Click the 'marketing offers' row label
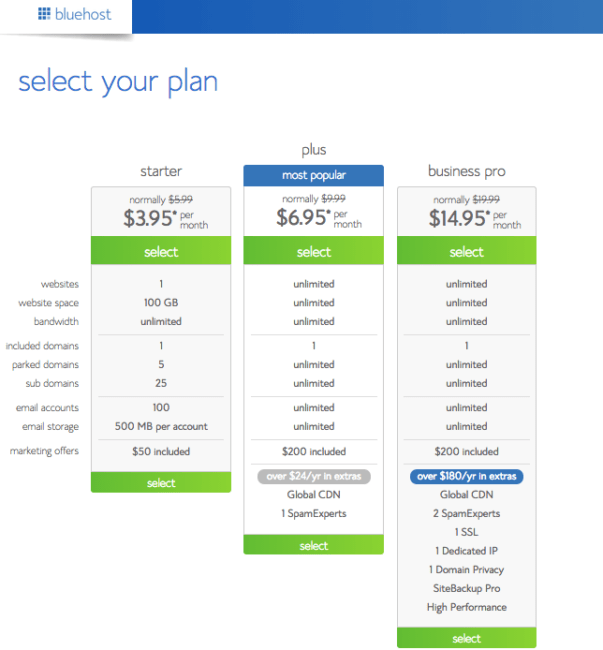Viewport: 603px width, 650px height. coord(44,451)
